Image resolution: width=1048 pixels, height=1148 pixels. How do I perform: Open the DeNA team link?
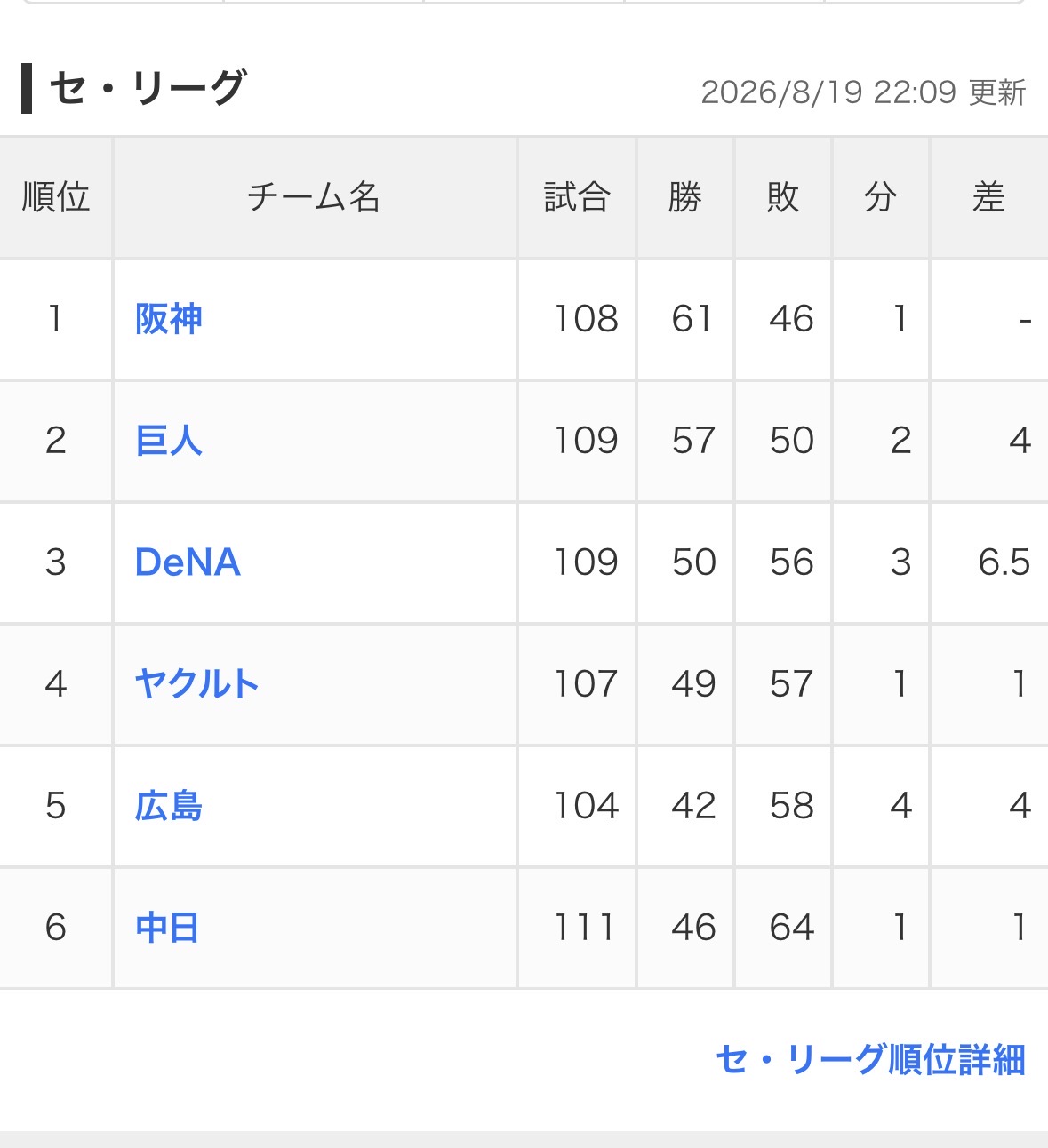(188, 562)
